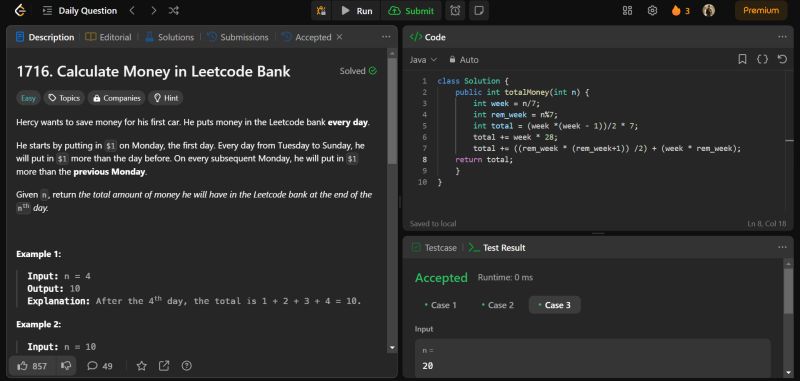Viewport: 800px width, 381px height.
Task: Switch to the Test Result tab
Action: [497, 247]
